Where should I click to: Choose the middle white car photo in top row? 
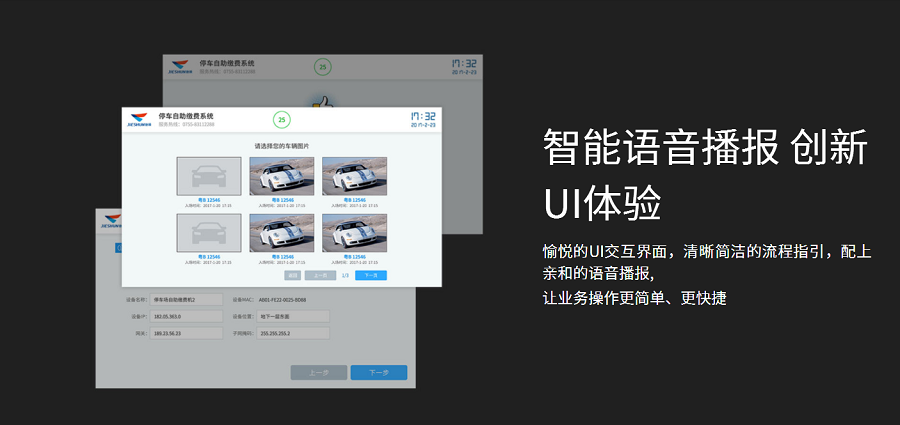(x=282, y=176)
